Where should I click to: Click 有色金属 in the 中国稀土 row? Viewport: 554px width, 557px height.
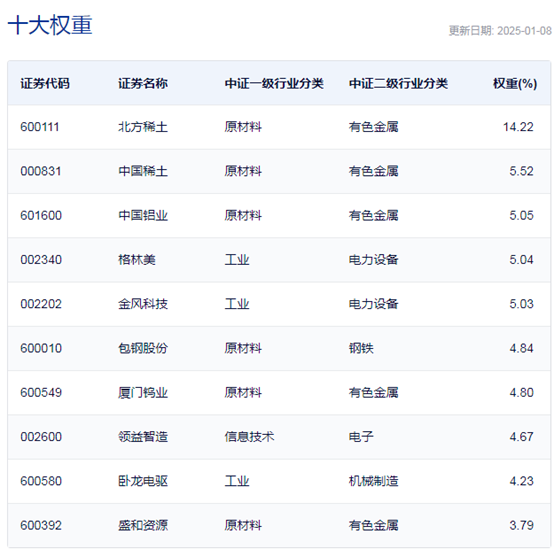point(373,171)
